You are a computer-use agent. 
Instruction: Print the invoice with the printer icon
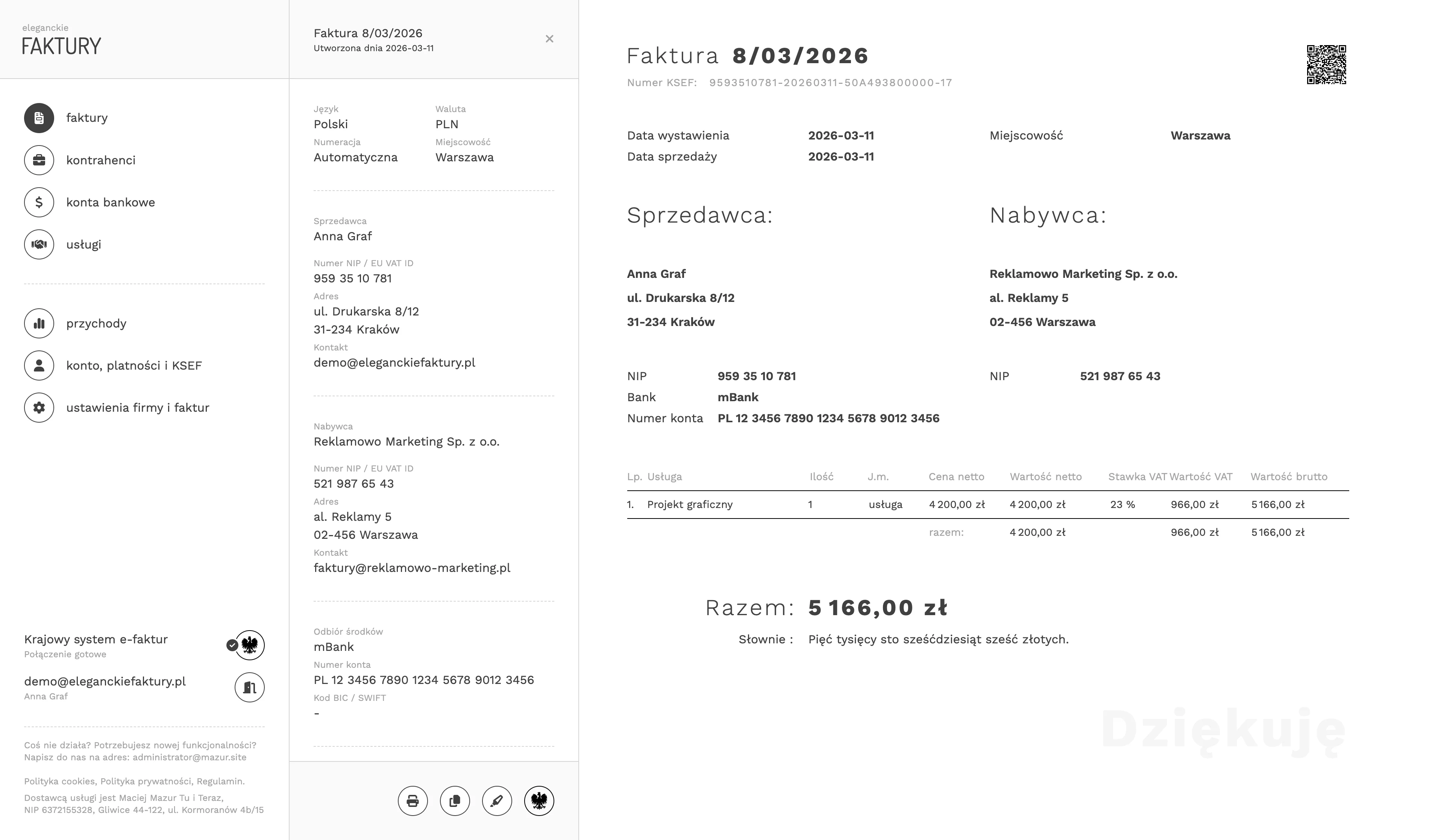(x=413, y=801)
